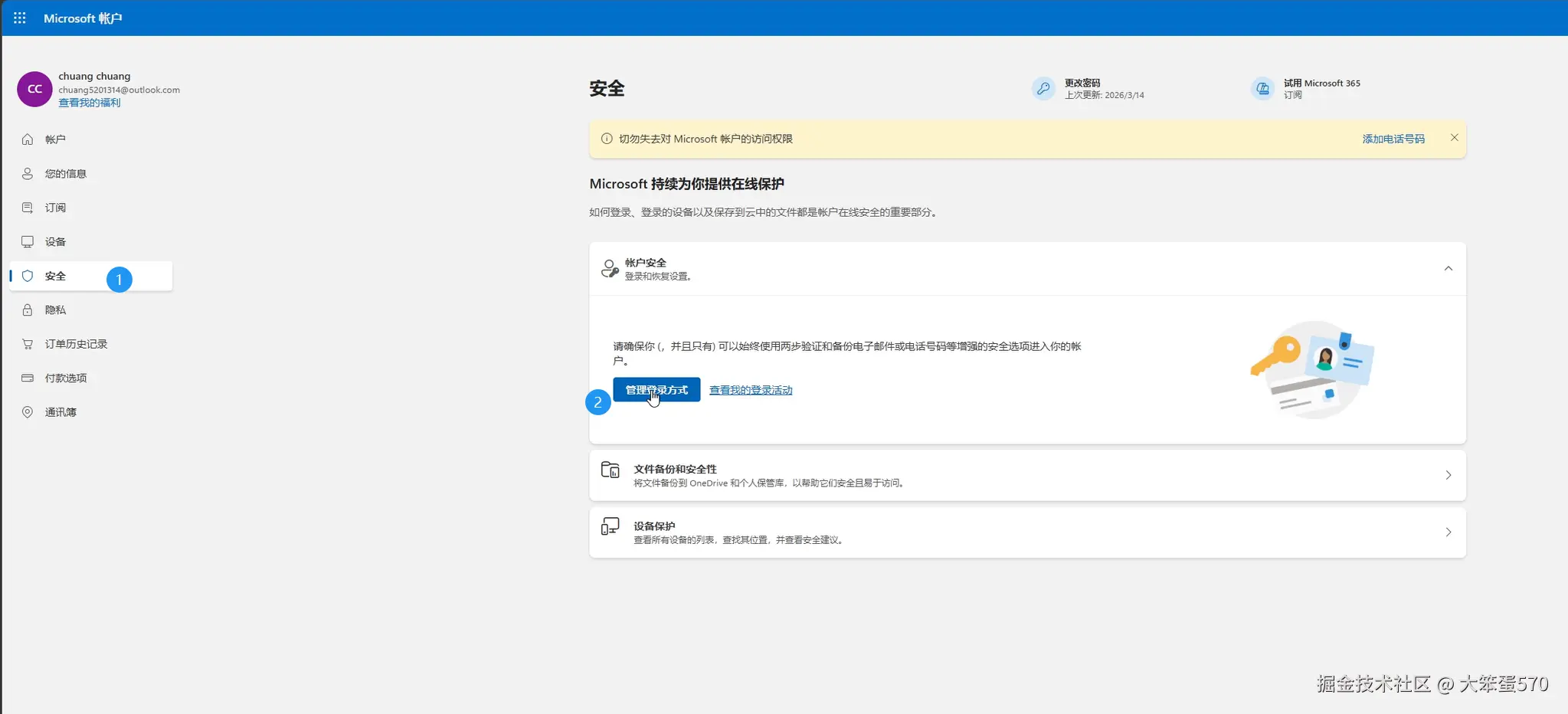Click the person icon beside 您的信息
Viewport: 1568px width, 714px height.
pyautogui.click(x=28, y=174)
